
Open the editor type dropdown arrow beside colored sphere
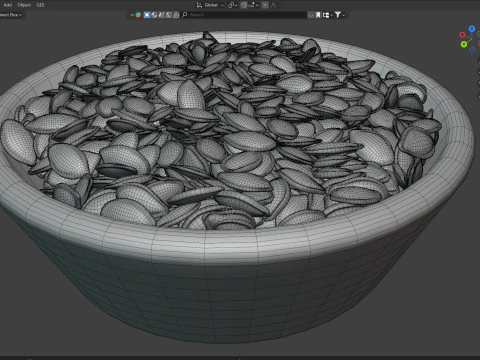coord(132,15)
